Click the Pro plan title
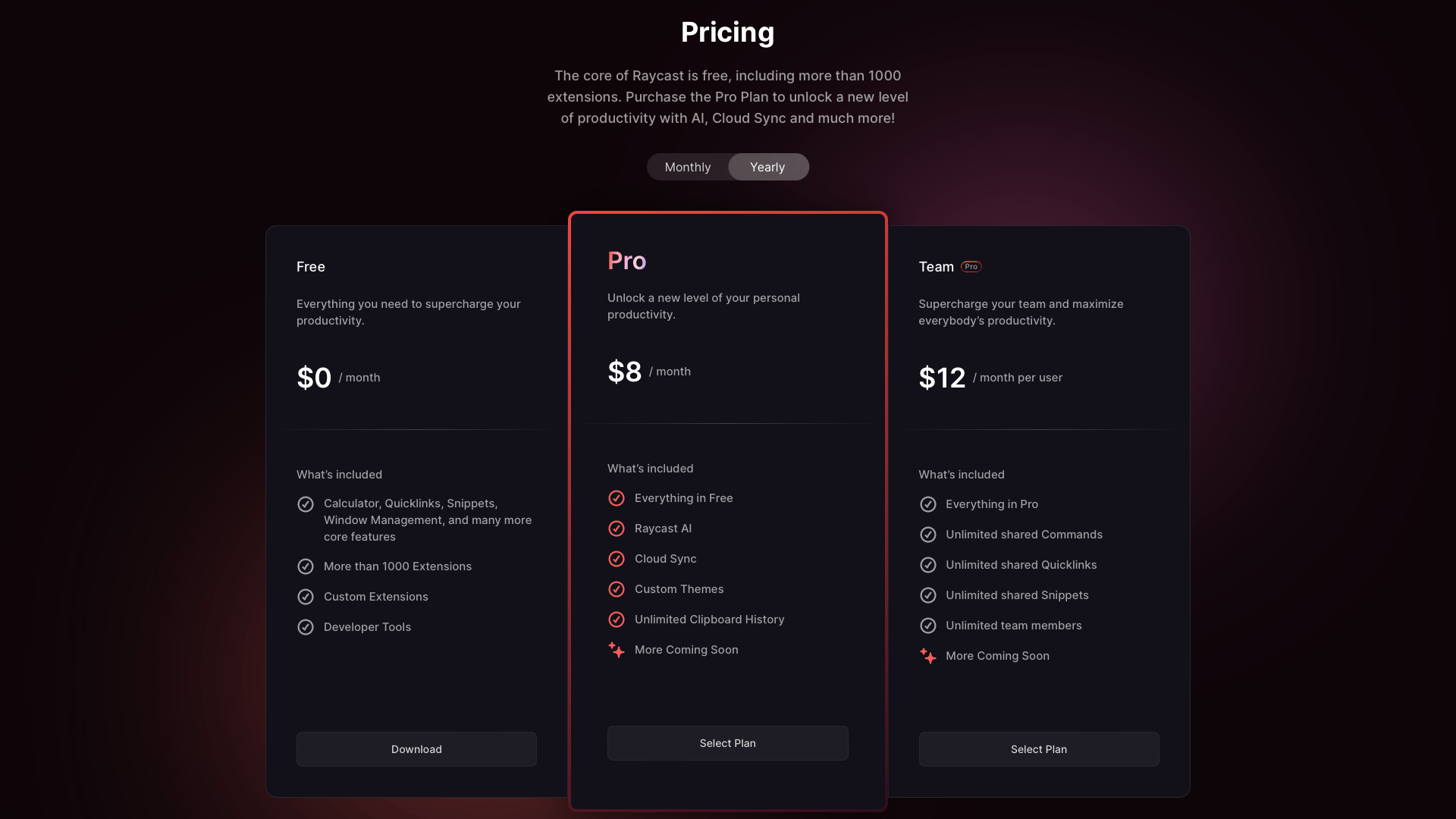The image size is (1456, 819). click(626, 261)
